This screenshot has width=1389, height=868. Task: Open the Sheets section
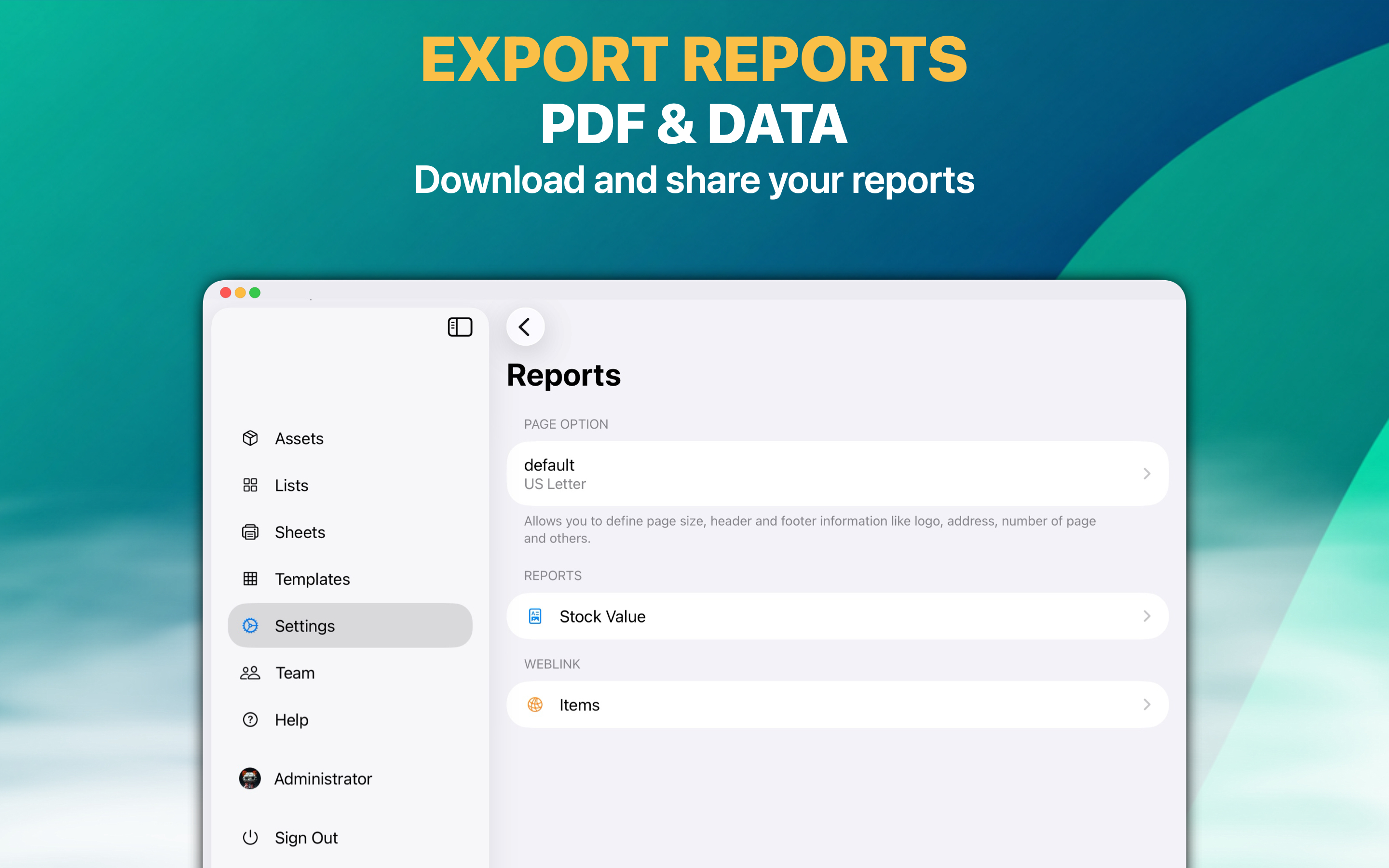(x=350, y=532)
